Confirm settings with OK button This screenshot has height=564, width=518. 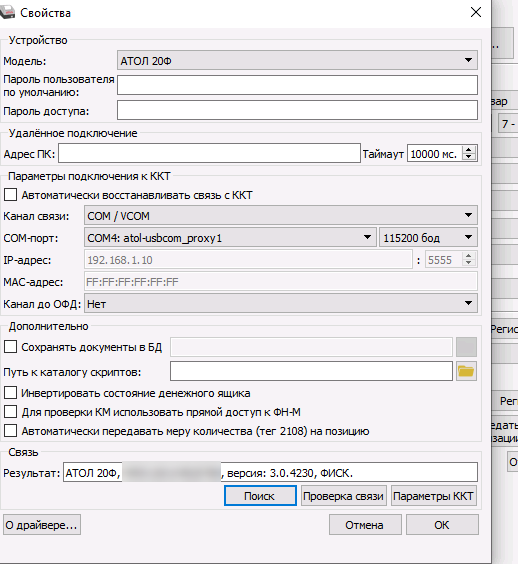coord(442,525)
